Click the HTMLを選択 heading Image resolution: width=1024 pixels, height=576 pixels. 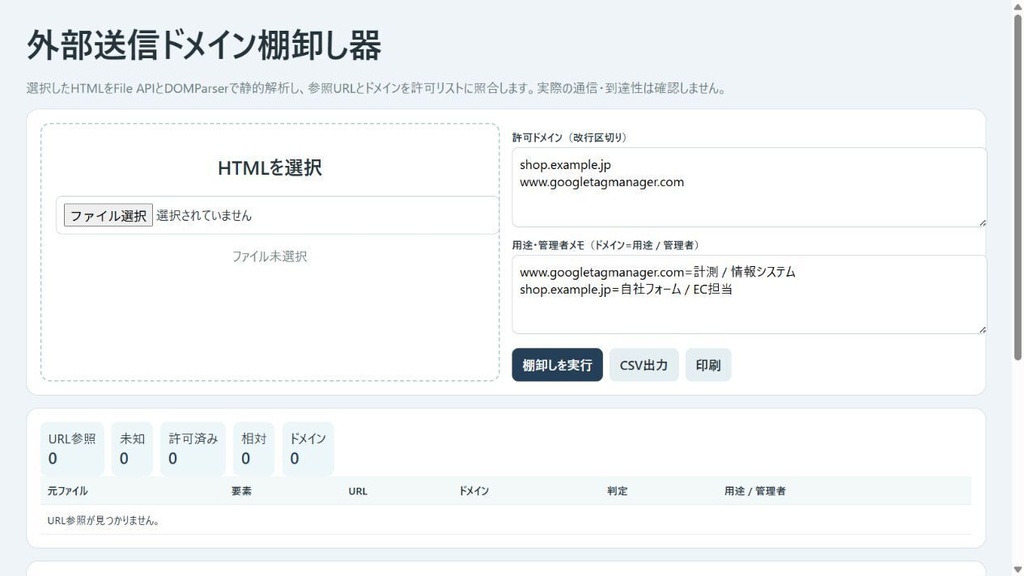(270, 168)
